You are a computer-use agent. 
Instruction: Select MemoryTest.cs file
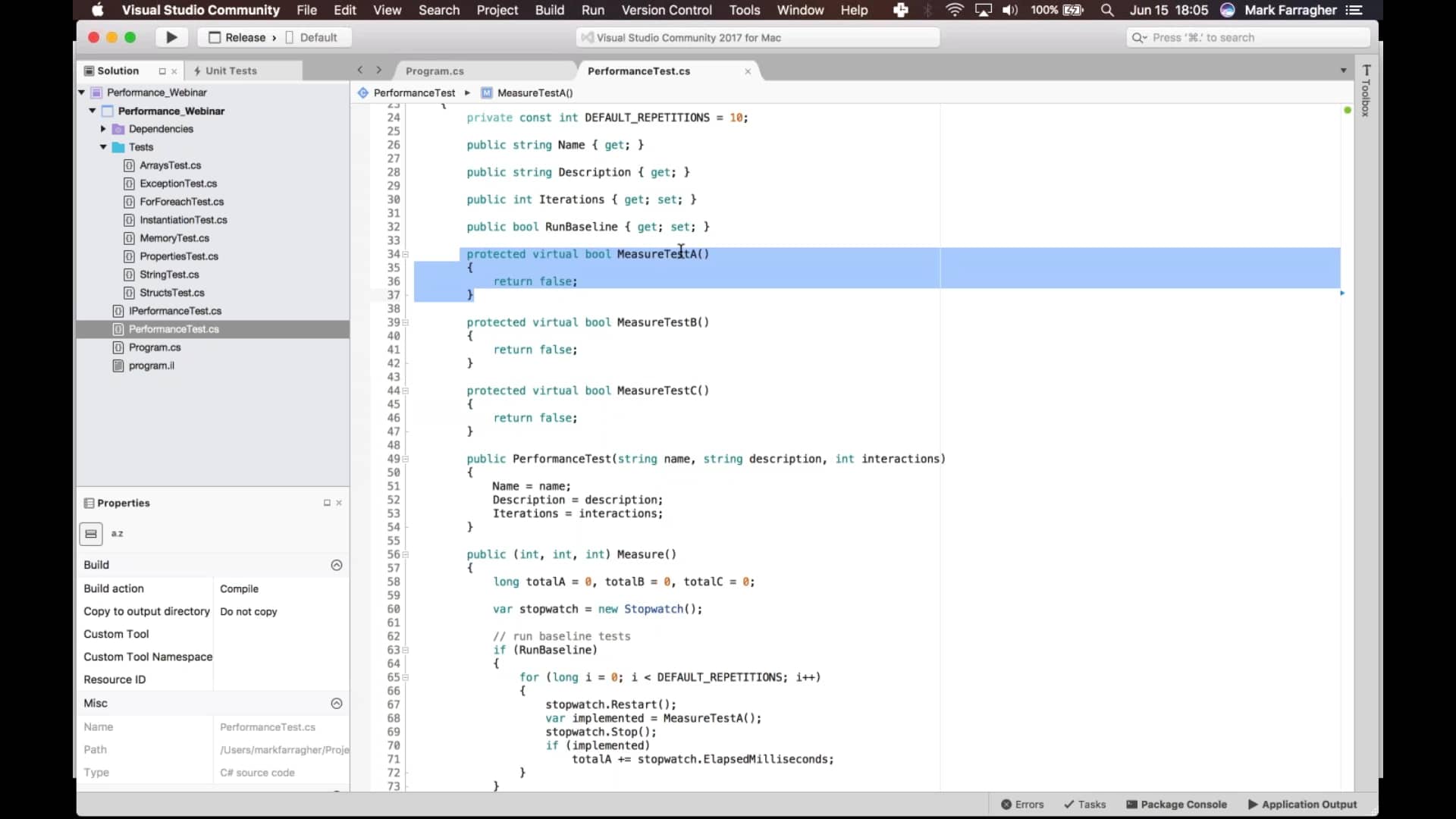click(174, 238)
